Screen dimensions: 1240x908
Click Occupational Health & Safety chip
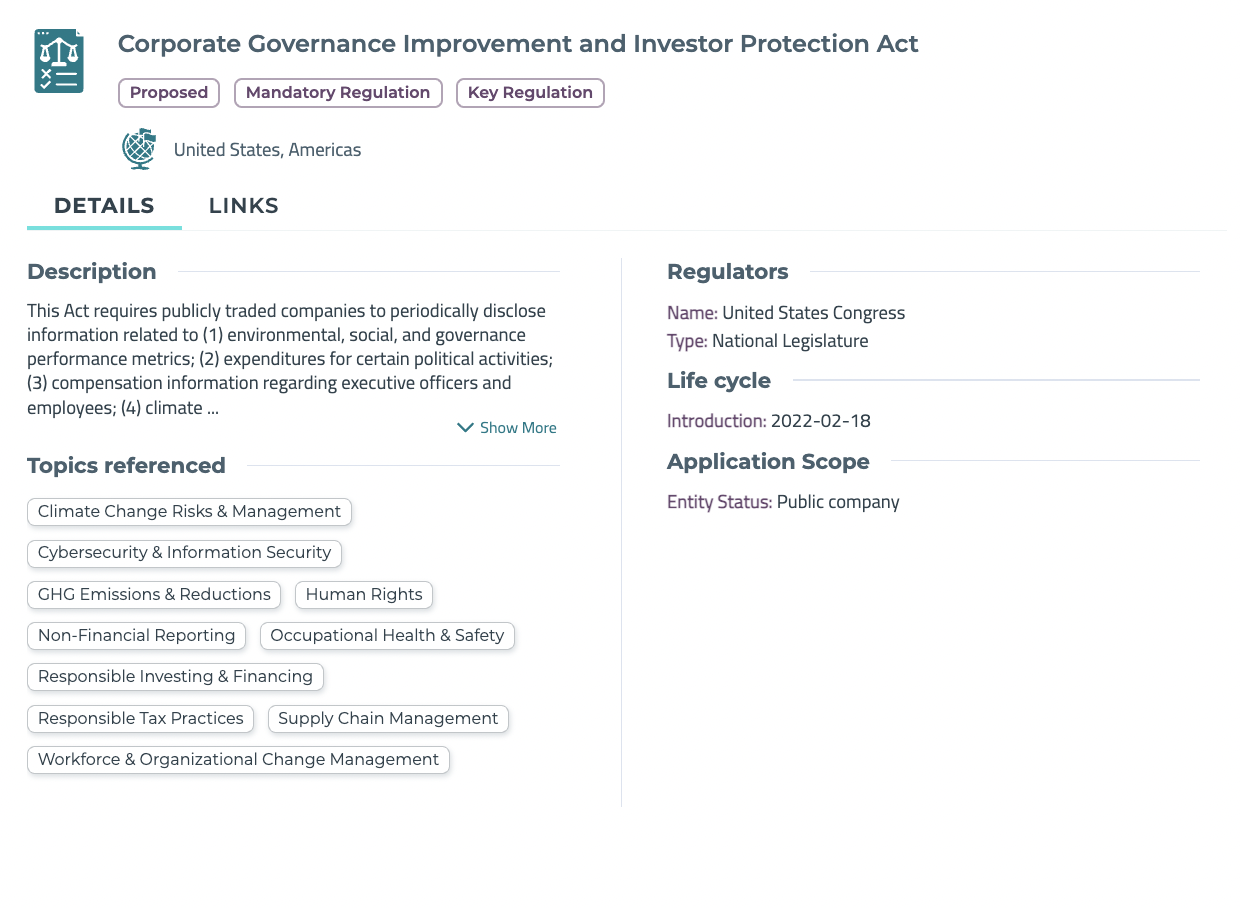[x=387, y=636]
